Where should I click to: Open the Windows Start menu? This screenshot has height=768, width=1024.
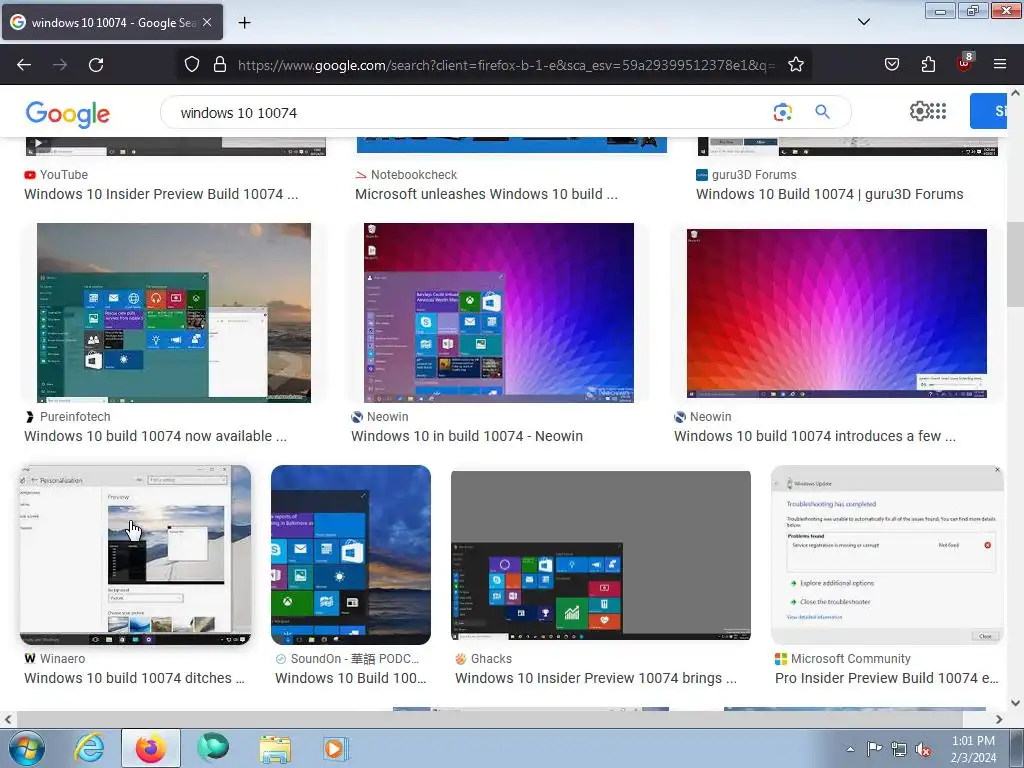click(27, 748)
